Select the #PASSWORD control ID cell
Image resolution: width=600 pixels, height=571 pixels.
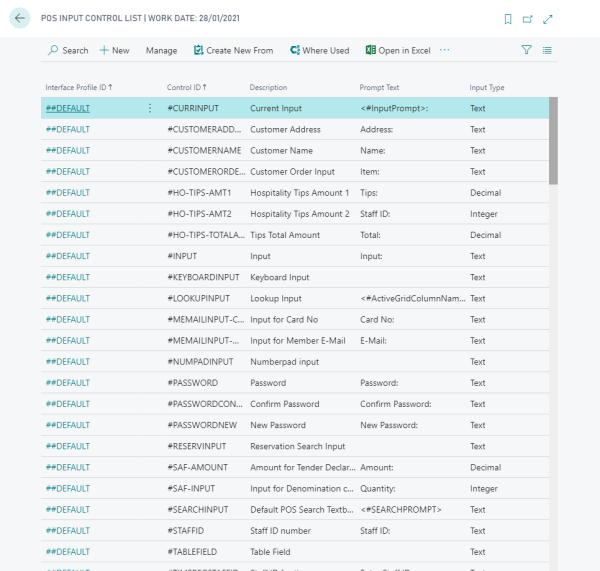click(x=192, y=383)
